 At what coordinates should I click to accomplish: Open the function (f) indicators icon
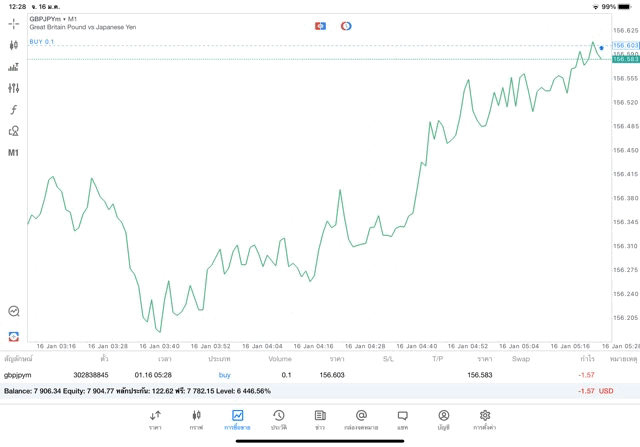point(13,109)
